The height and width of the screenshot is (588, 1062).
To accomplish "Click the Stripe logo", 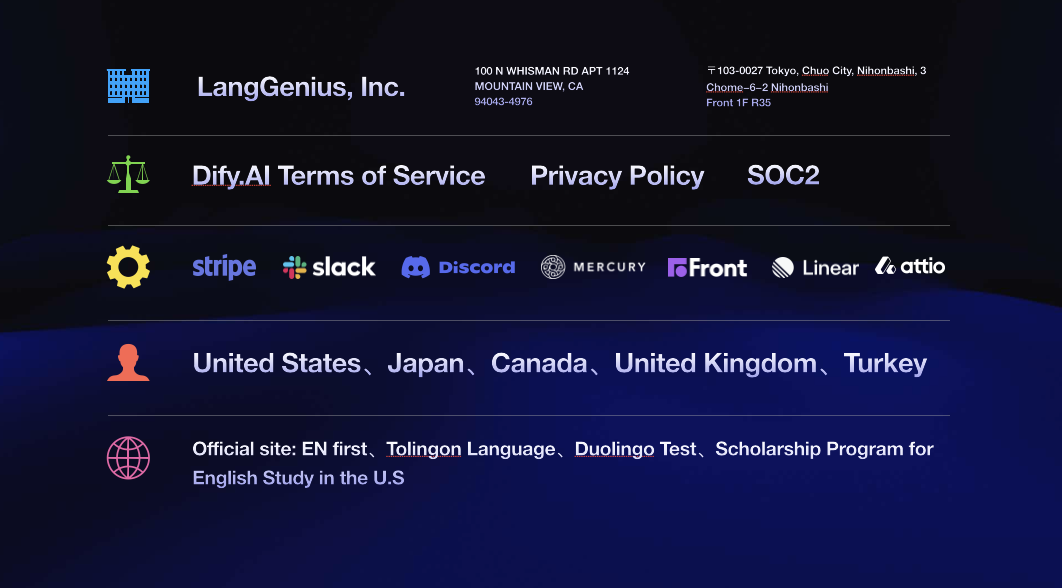I will 224,267.
